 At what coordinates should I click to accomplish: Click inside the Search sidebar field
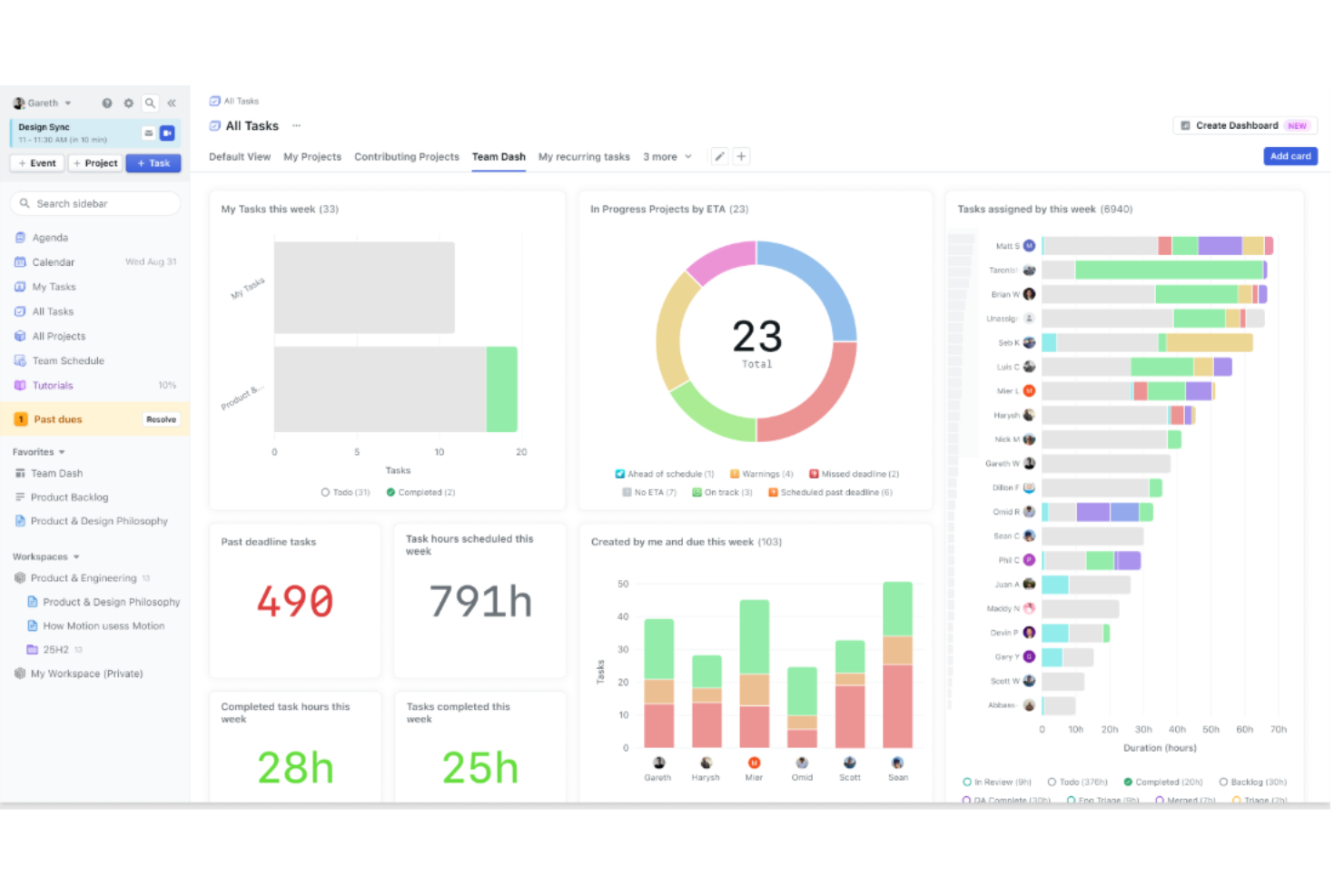coord(94,202)
